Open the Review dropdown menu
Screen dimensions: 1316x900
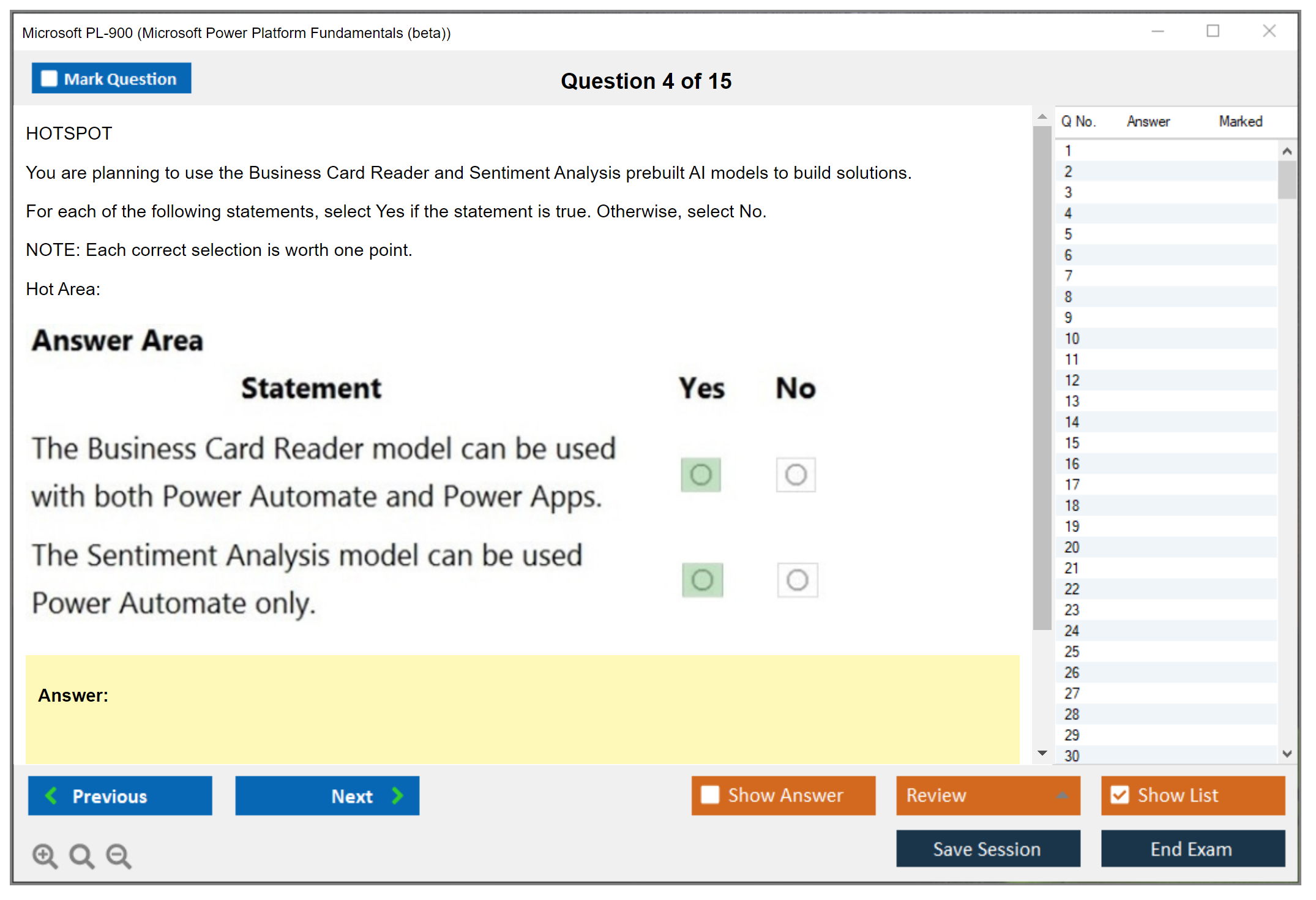1063,795
